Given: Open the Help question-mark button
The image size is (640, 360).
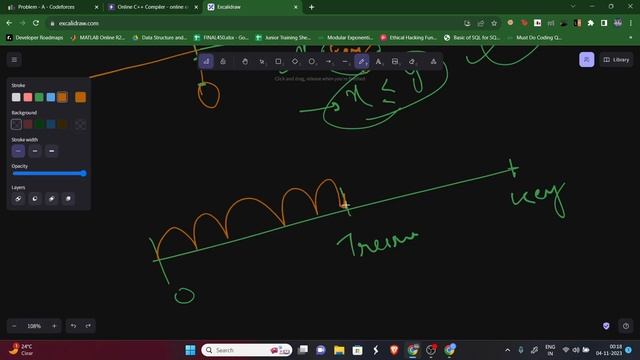Looking at the screenshot, I should click(626, 326).
